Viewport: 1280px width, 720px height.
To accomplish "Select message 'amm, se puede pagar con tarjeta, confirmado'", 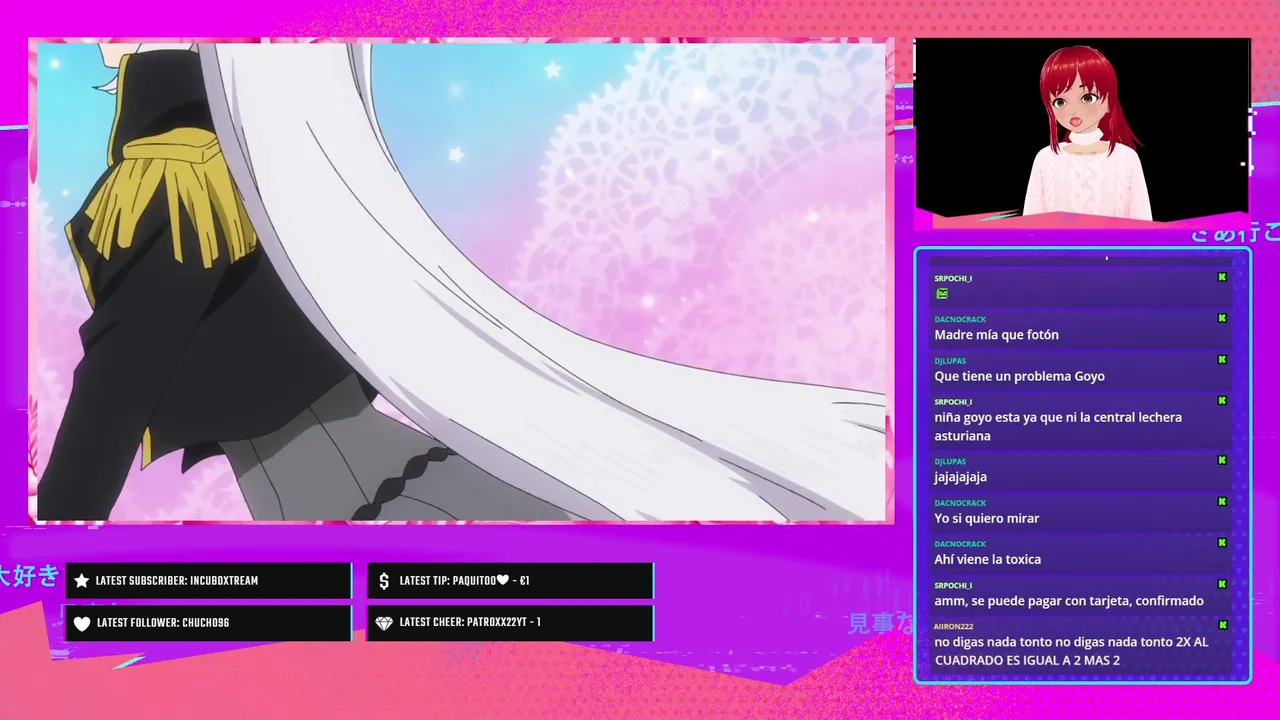I will click(1069, 601).
